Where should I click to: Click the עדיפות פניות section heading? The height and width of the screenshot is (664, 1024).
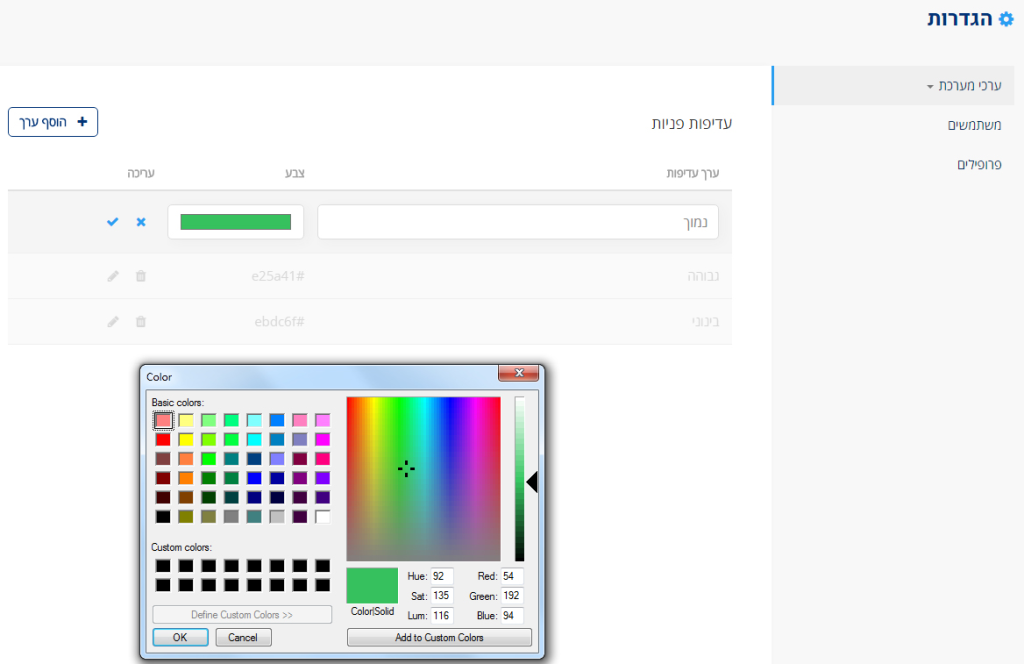(x=692, y=123)
